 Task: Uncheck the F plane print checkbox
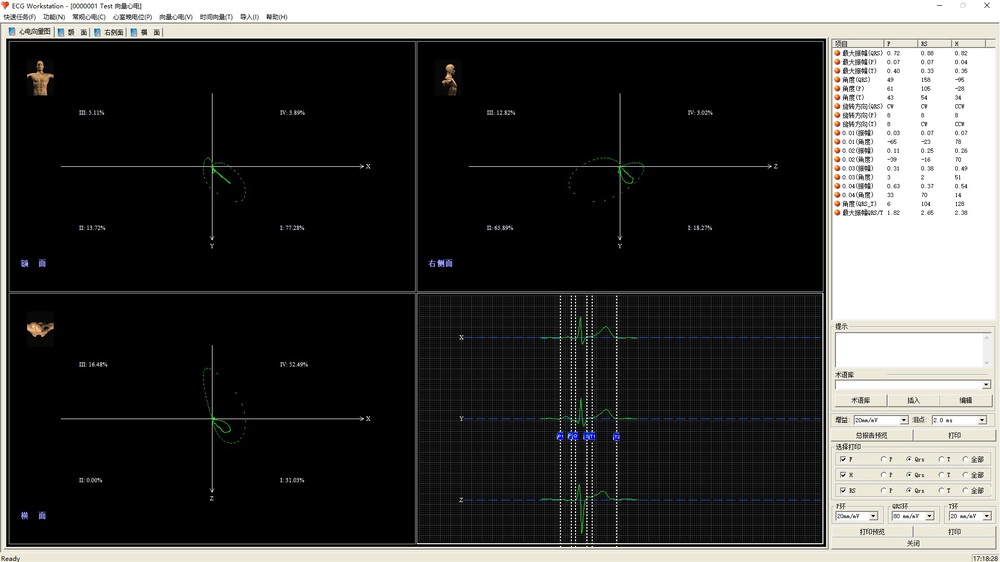tap(843, 459)
